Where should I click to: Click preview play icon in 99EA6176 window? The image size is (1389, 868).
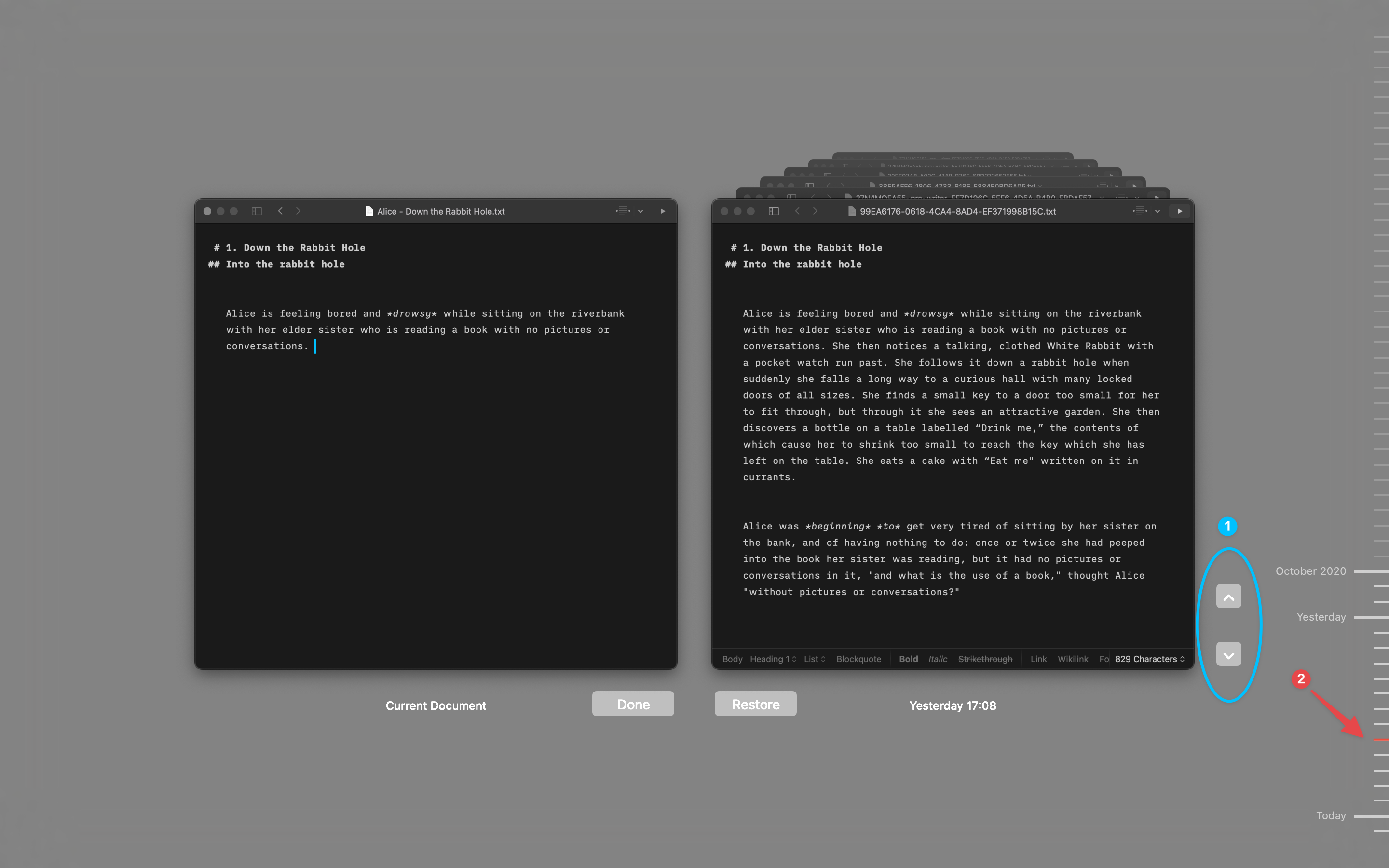pos(1180,211)
